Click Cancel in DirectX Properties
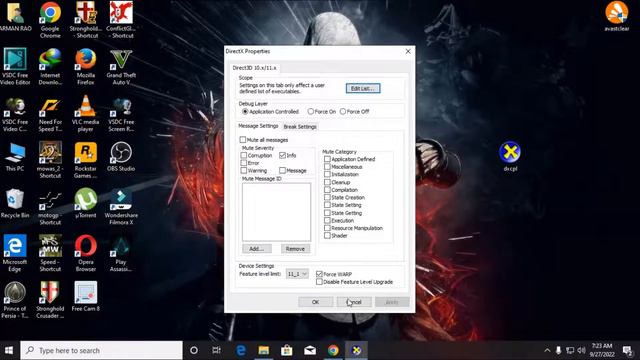640x360 pixels. click(x=354, y=302)
